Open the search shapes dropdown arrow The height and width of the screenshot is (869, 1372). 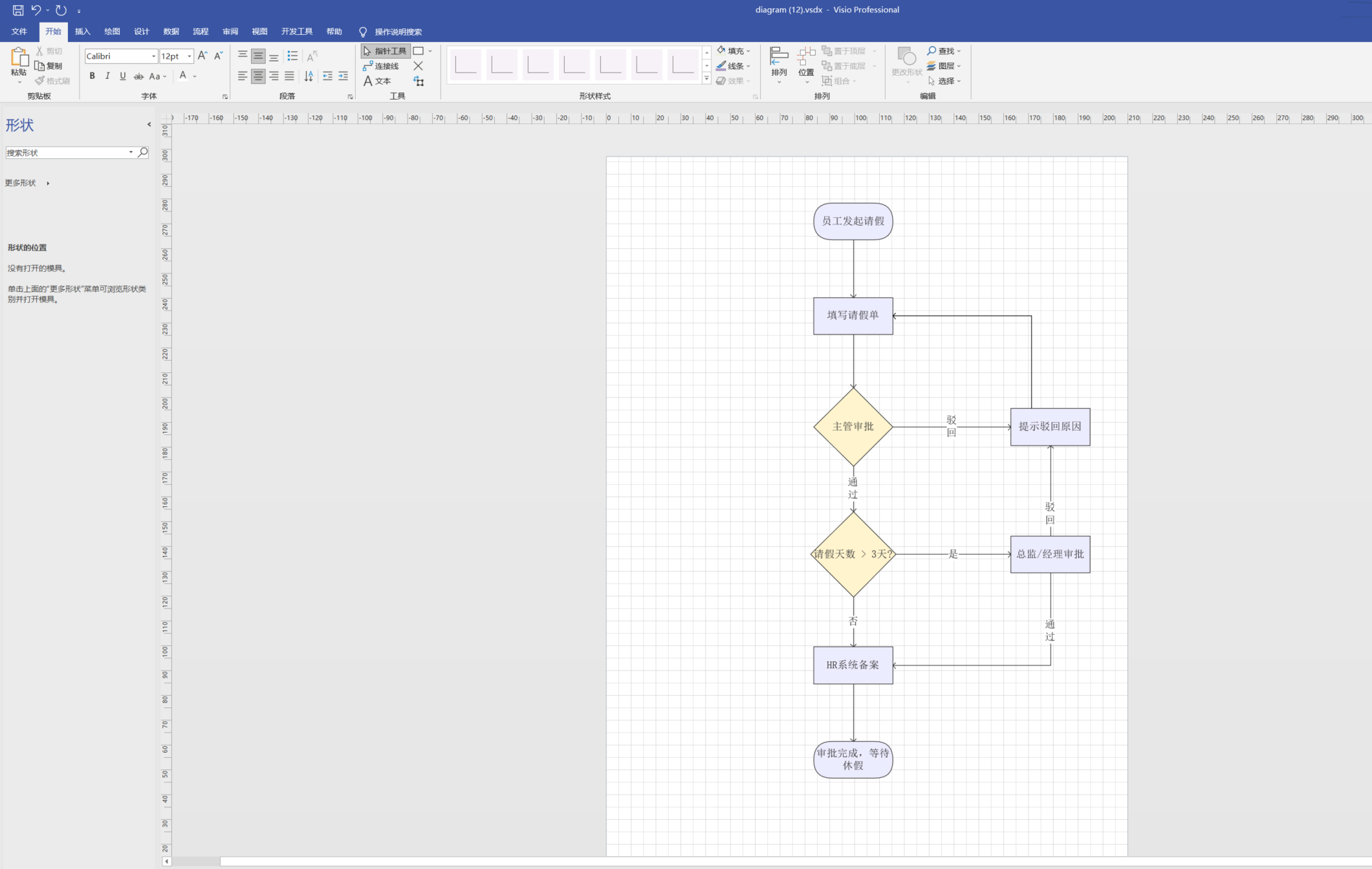(x=131, y=153)
